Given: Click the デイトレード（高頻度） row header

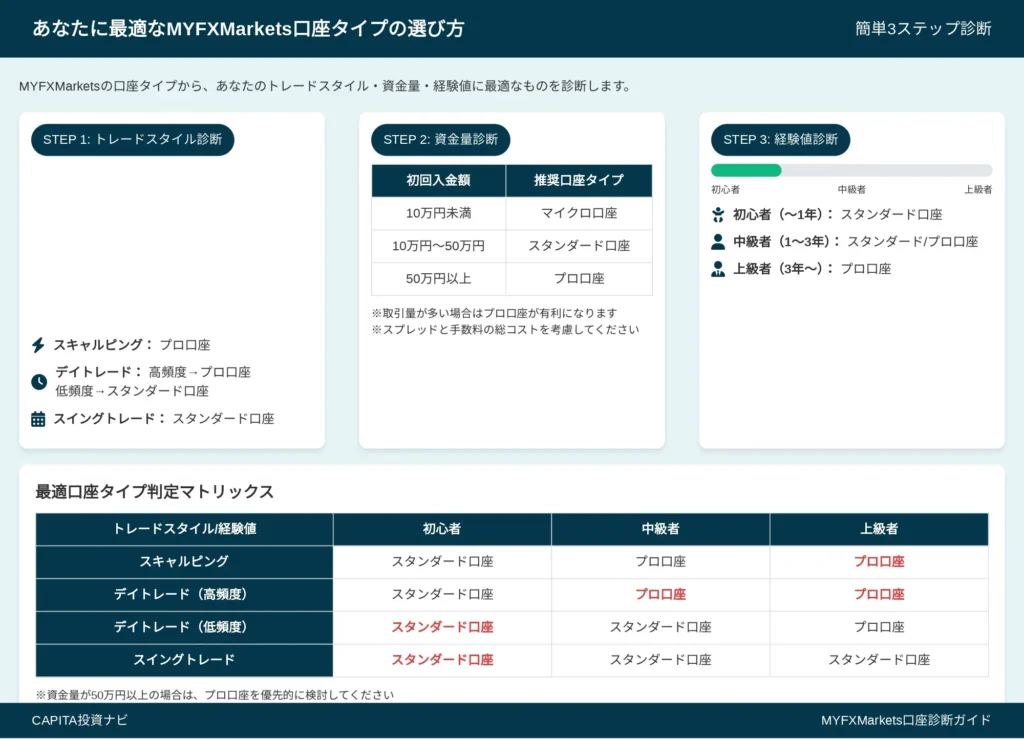Looking at the screenshot, I should pyautogui.click(x=184, y=595).
